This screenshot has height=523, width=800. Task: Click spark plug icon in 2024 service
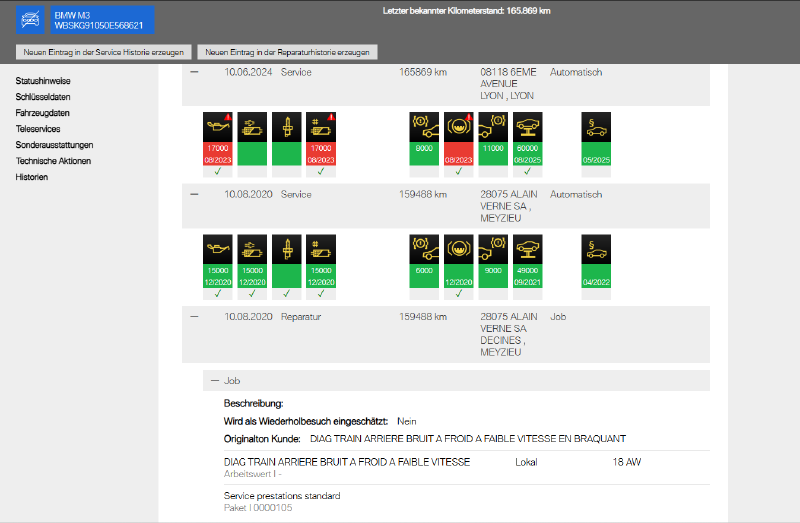tap(287, 127)
